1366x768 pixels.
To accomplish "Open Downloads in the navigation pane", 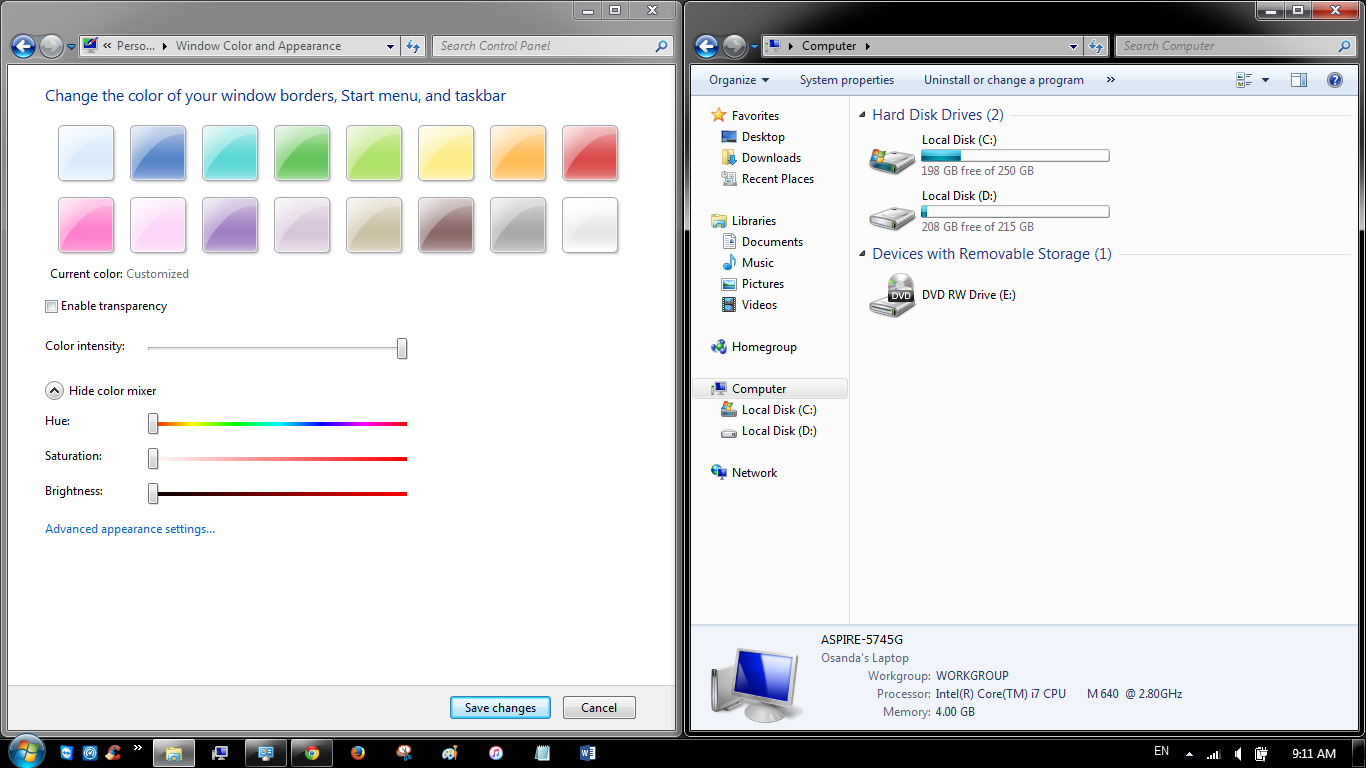I will [771, 158].
